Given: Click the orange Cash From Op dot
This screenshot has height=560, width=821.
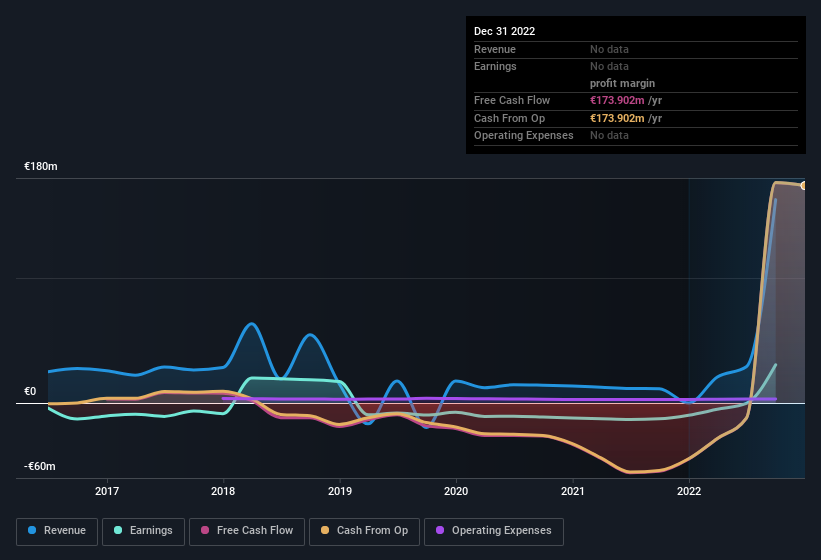Looking at the screenshot, I should tap(325, 530).
